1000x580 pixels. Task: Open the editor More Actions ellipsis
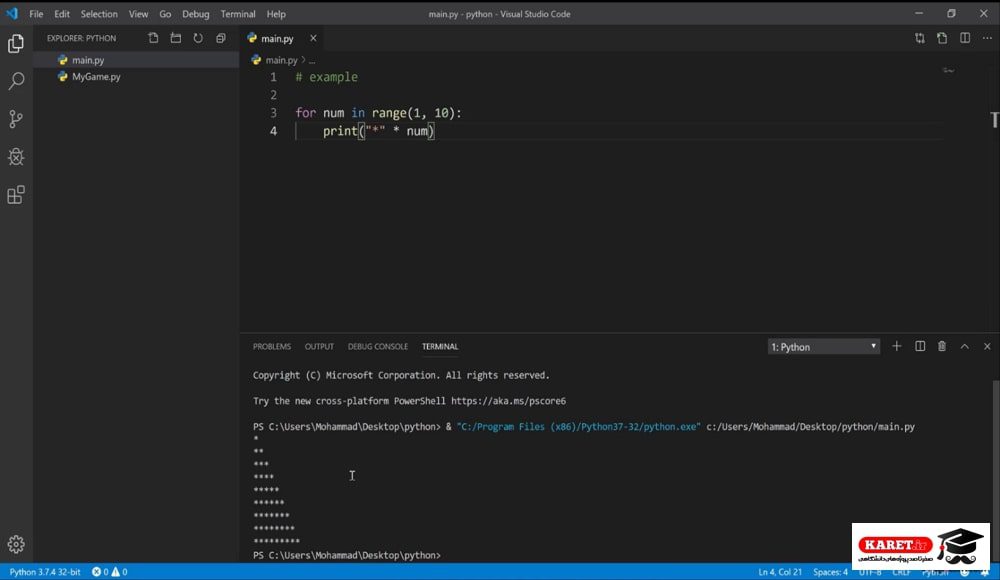click(987, 38)
